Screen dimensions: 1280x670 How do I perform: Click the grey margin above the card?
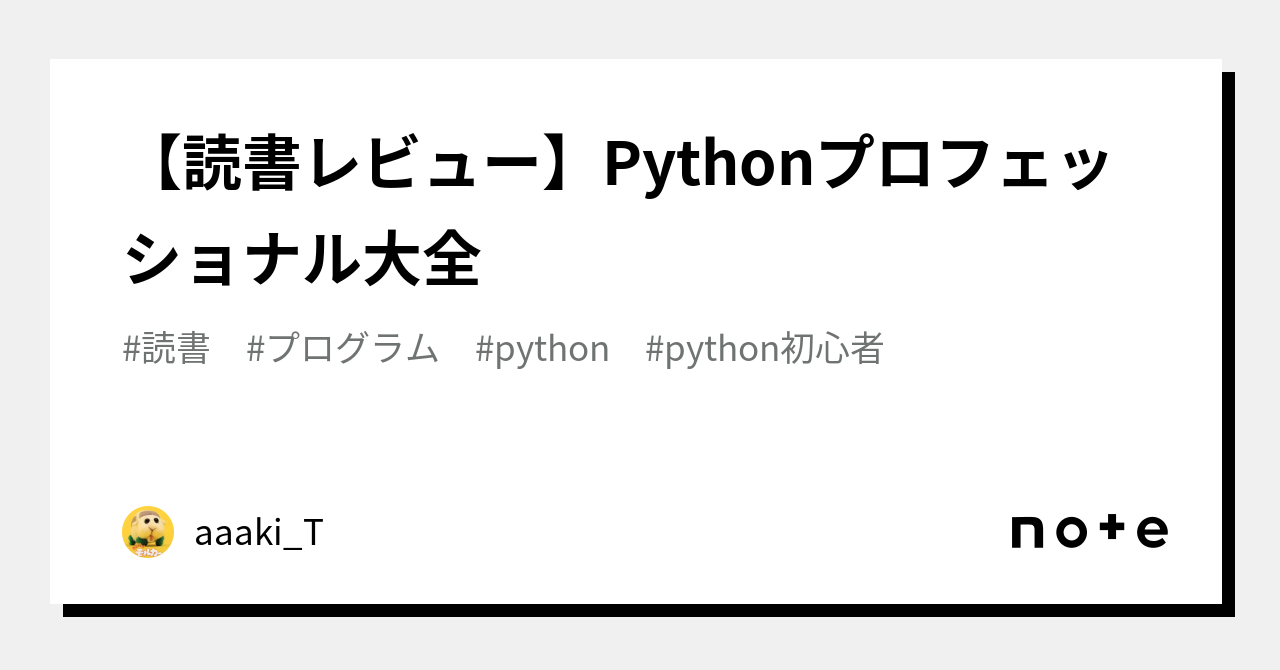coord(640,28)
